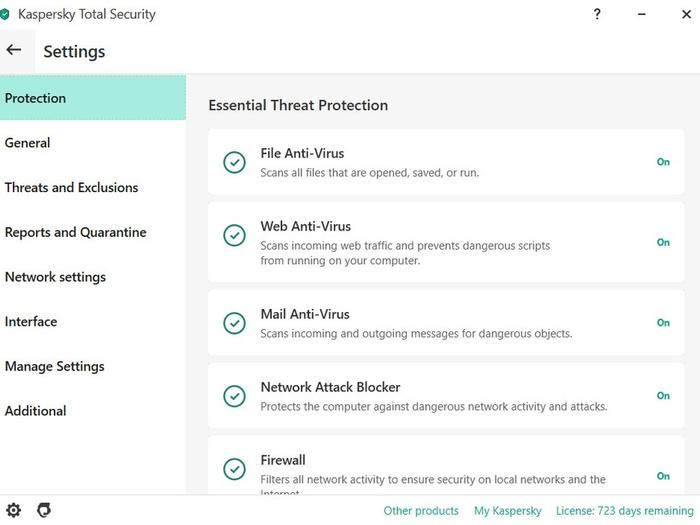
Task: Select the Protection settings tab
Action: (x=92, y=98)
